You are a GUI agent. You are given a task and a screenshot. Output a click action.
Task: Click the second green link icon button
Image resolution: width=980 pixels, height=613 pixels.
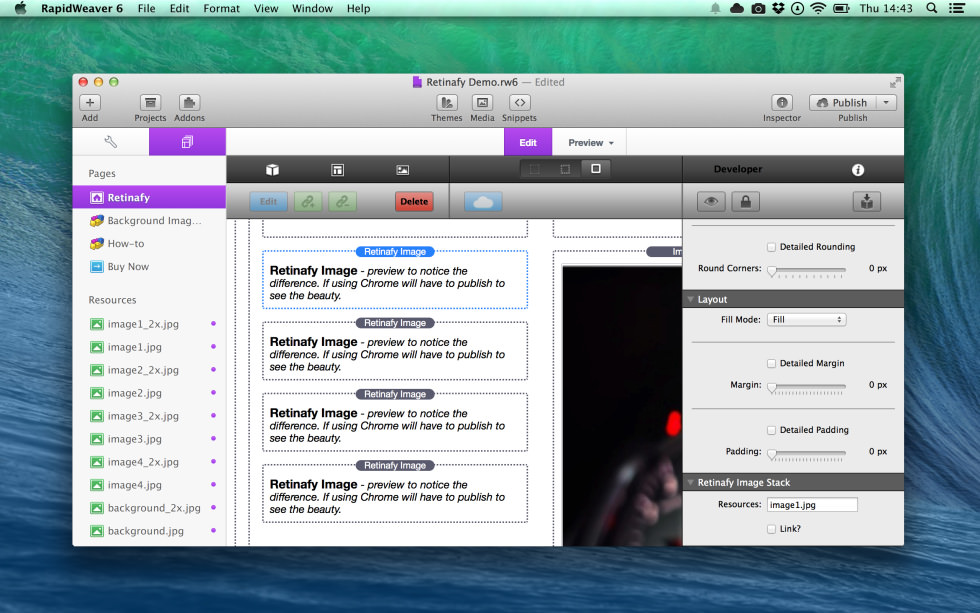click(x=342, y=201)
